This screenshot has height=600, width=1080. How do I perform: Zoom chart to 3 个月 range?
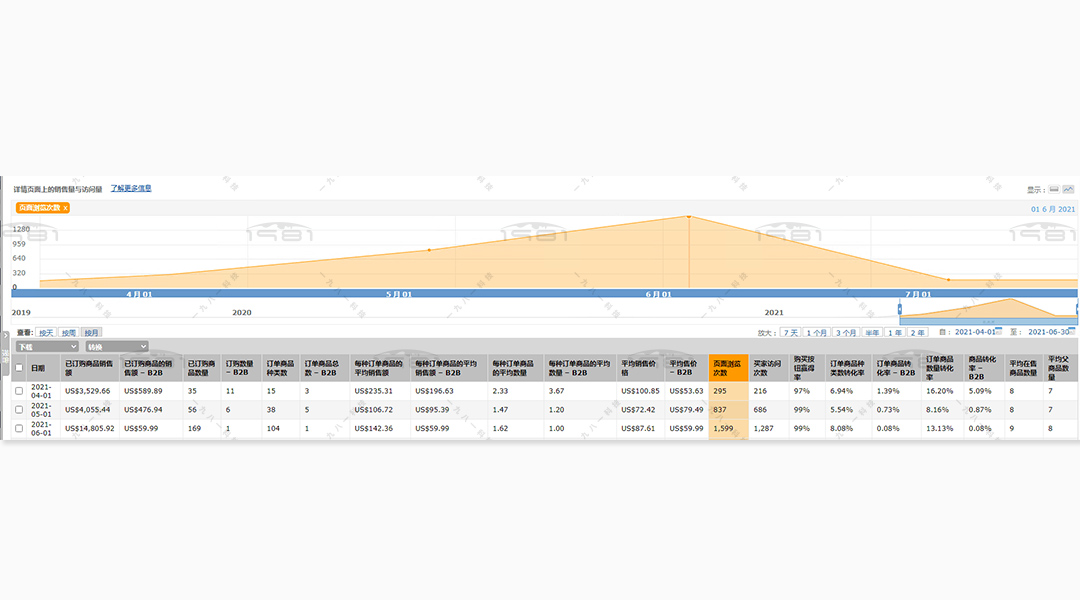[x=846, y=332]
